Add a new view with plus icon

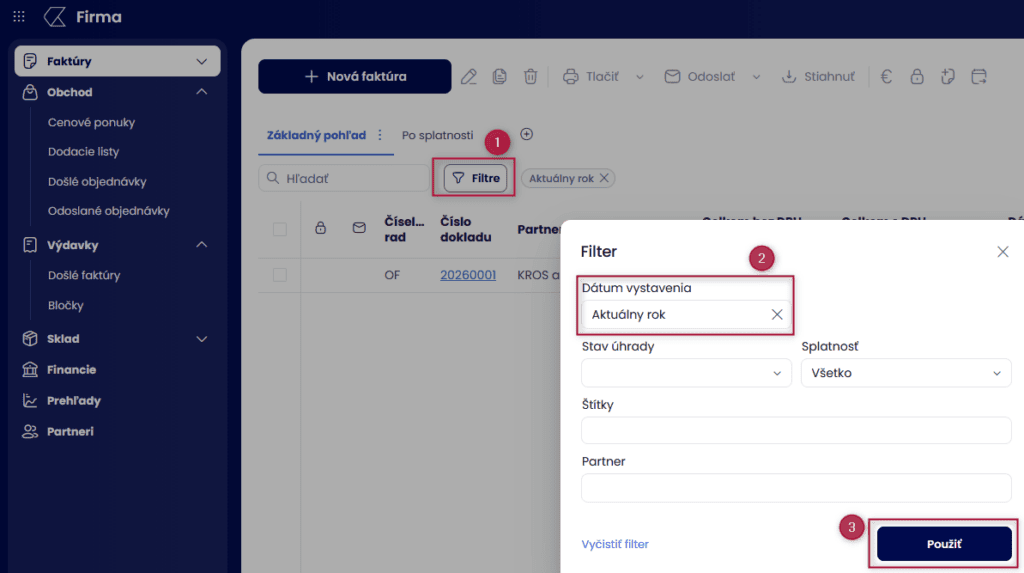coord(527,135)
